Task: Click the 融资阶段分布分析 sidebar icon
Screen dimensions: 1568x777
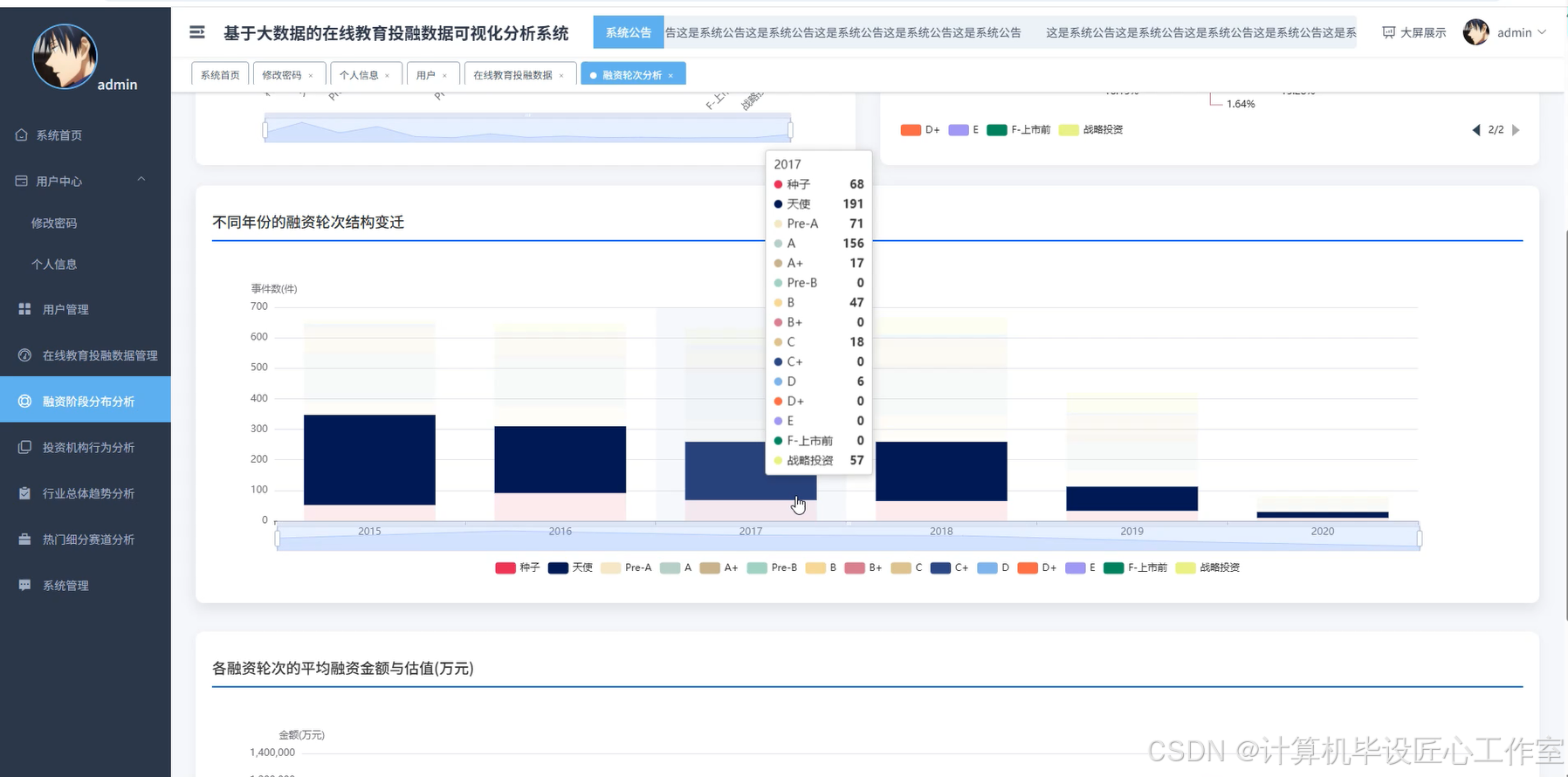Action: coord(24,402)
